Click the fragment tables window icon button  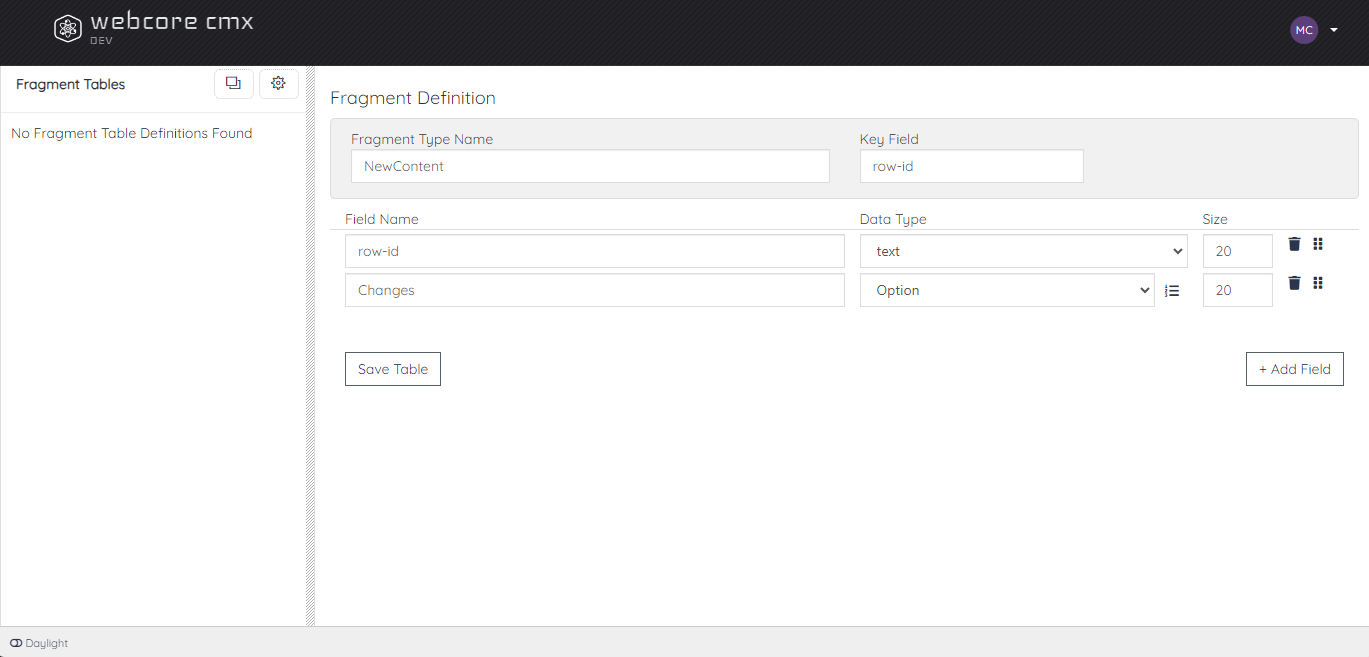pos(233,84)
